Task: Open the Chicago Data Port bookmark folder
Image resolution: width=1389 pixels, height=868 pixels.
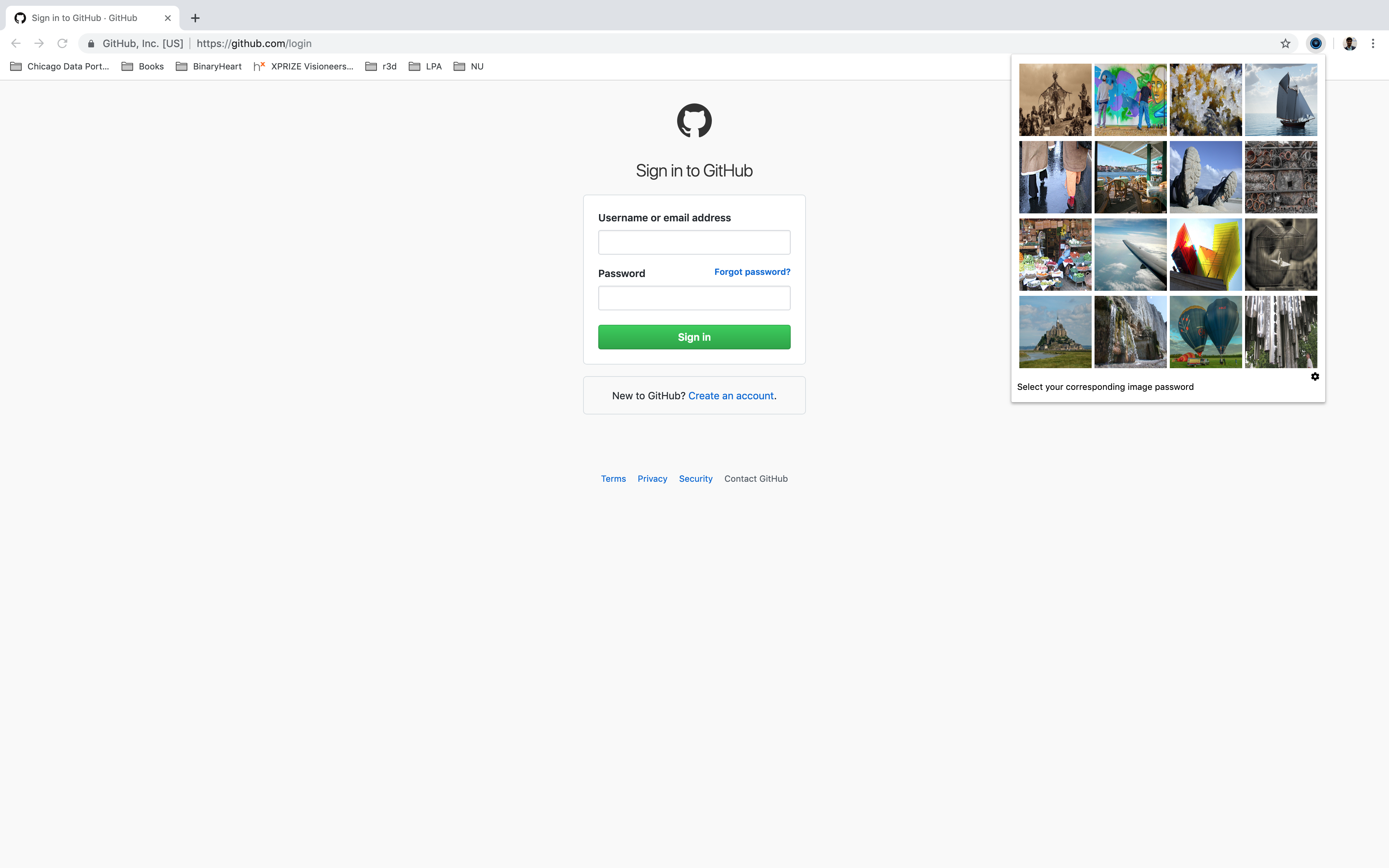Action: point(60,67)
